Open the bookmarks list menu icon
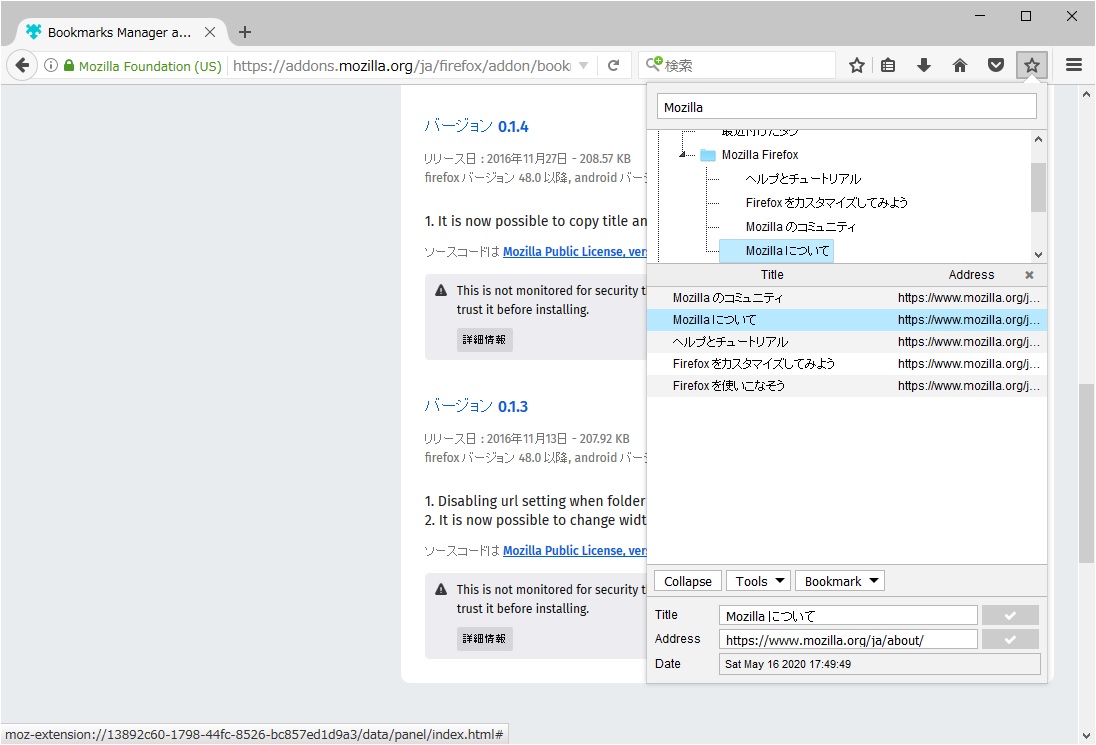Image resolution: width=1096 pixels, height=745 pixels. coord(888,66)
